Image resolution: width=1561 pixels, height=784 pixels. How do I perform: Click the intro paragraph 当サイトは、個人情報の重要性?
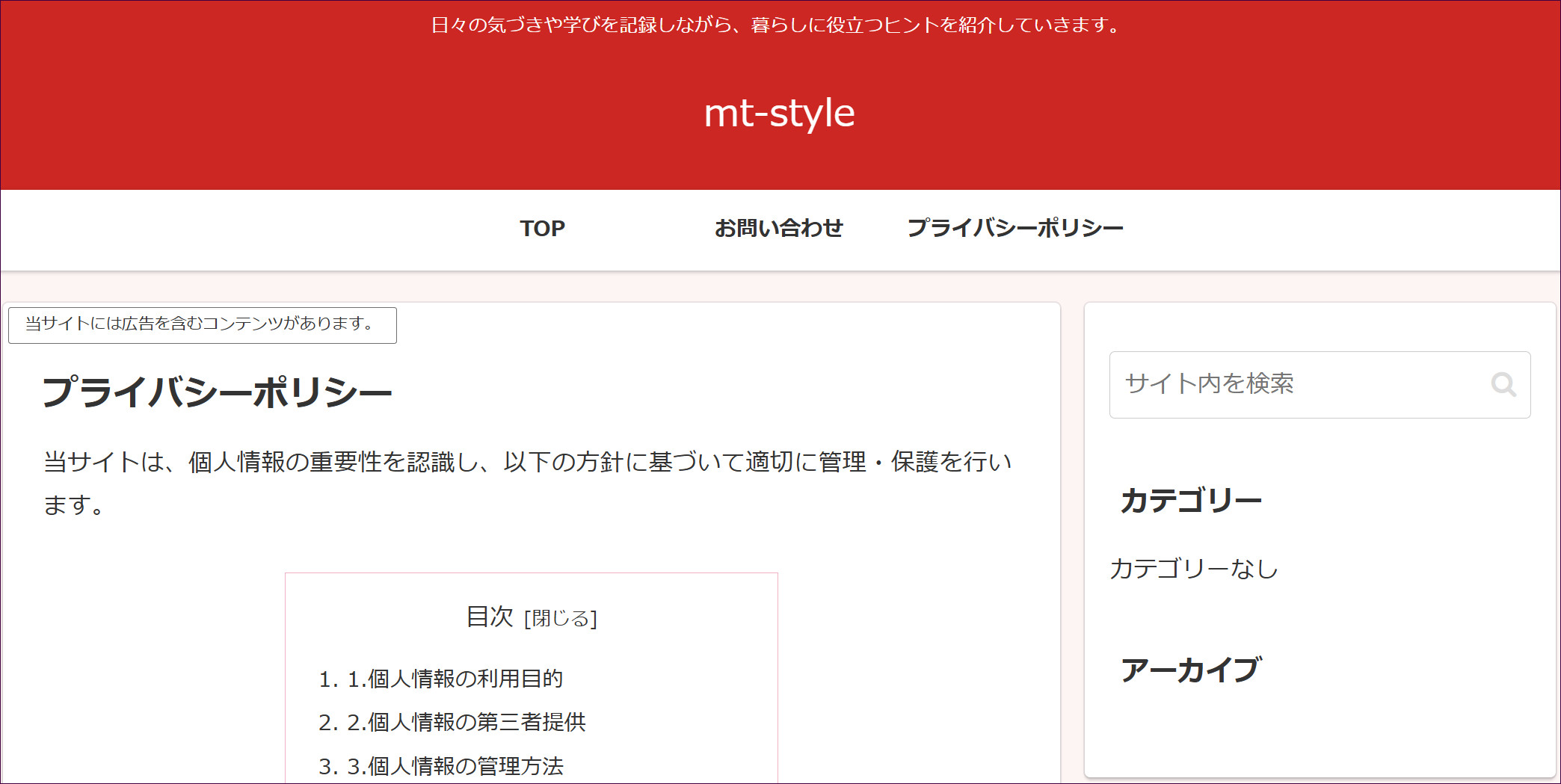tap(528, 484)
